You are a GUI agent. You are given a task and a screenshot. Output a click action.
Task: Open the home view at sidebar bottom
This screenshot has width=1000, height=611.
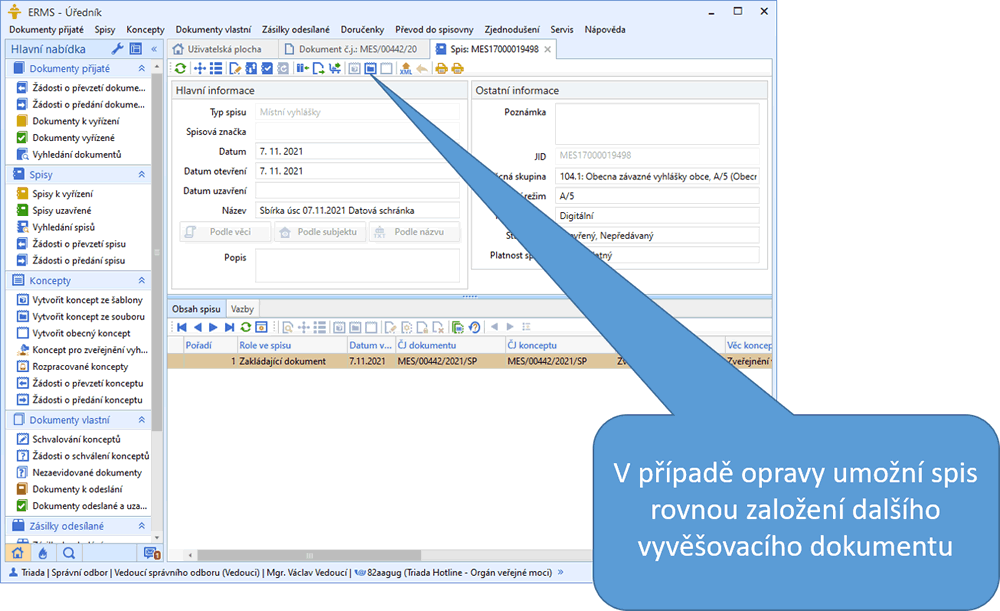(x=17, y=552)
